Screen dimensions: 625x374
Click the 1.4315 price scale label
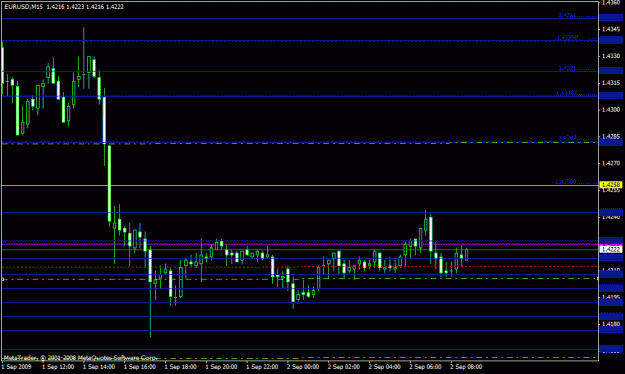[611, 83]
